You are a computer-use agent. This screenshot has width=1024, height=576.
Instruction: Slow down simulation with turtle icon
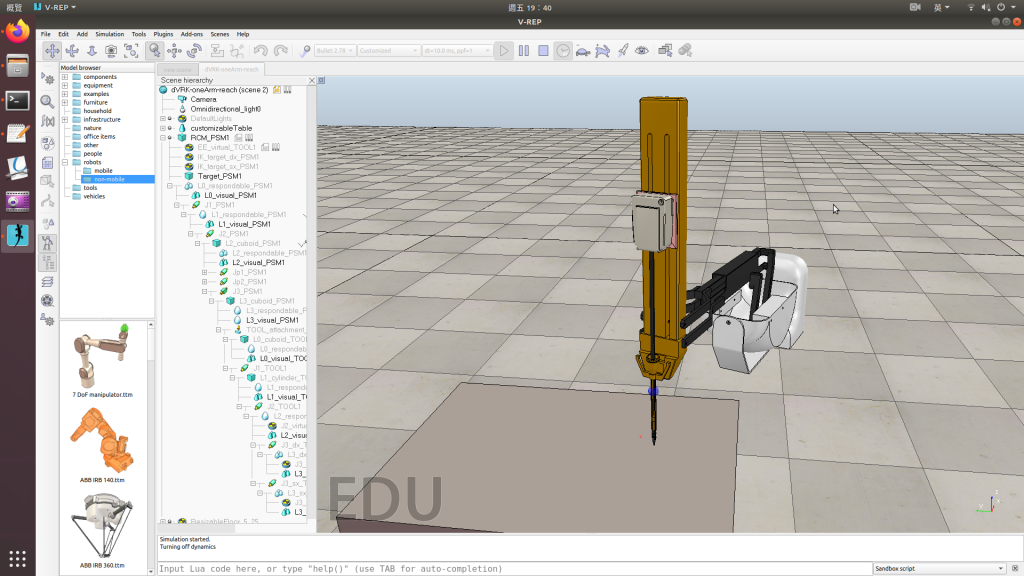[583, 50]
